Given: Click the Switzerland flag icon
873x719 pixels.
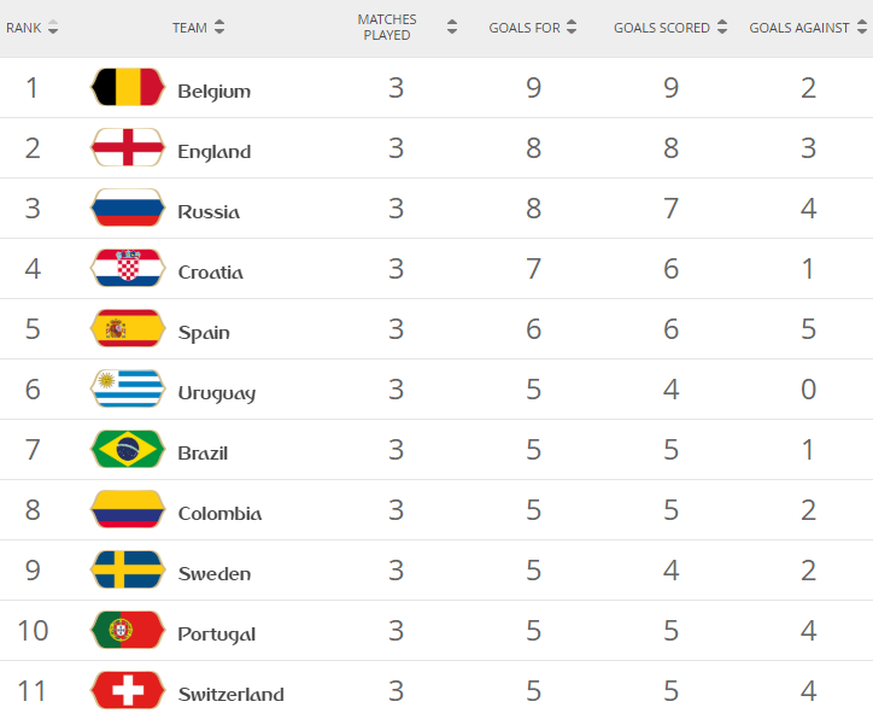Looking at the screenshot, I should (x=127, y=691).
